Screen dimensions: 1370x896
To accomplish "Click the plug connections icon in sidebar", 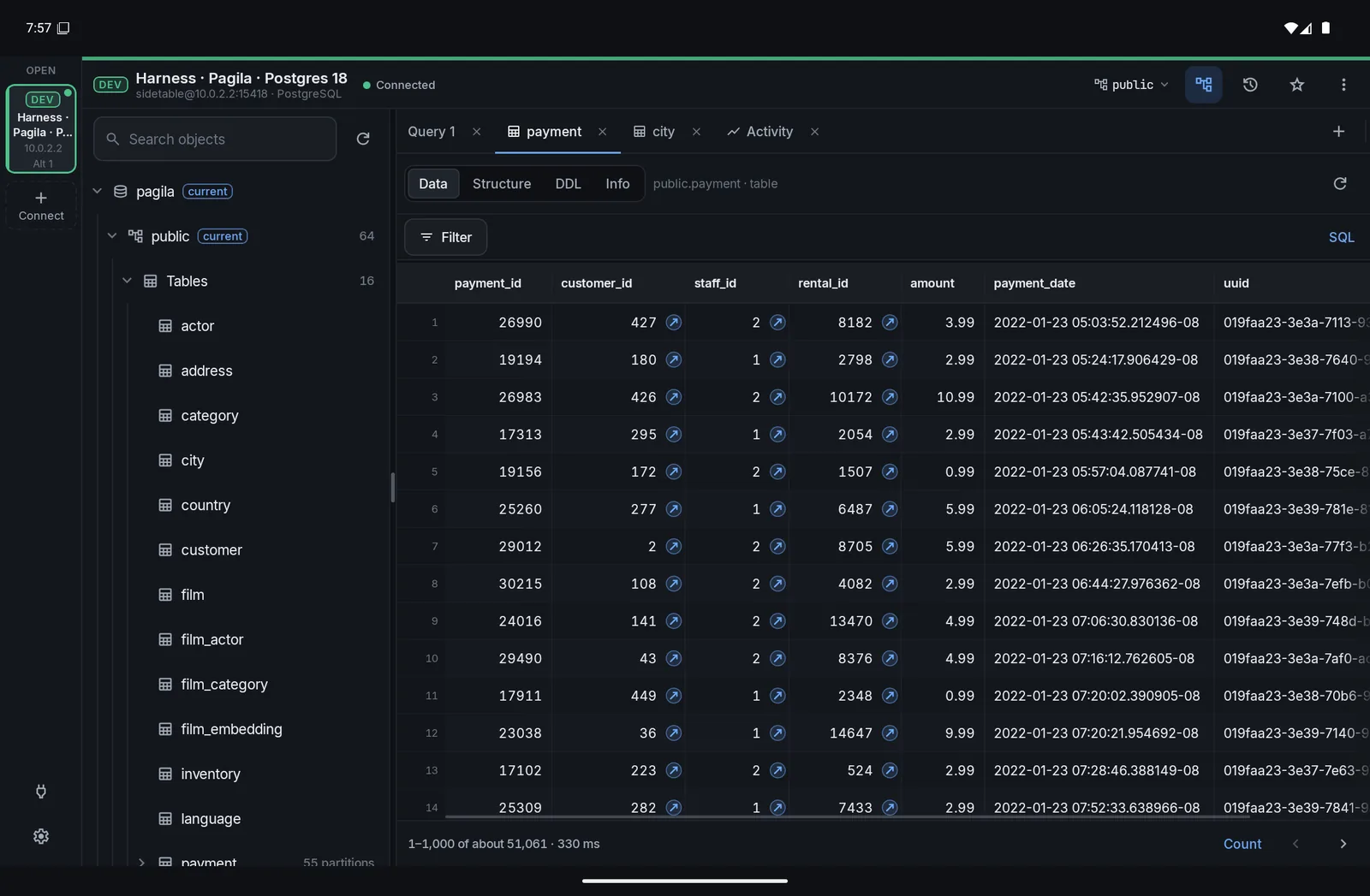I will [x=41, y=792].
